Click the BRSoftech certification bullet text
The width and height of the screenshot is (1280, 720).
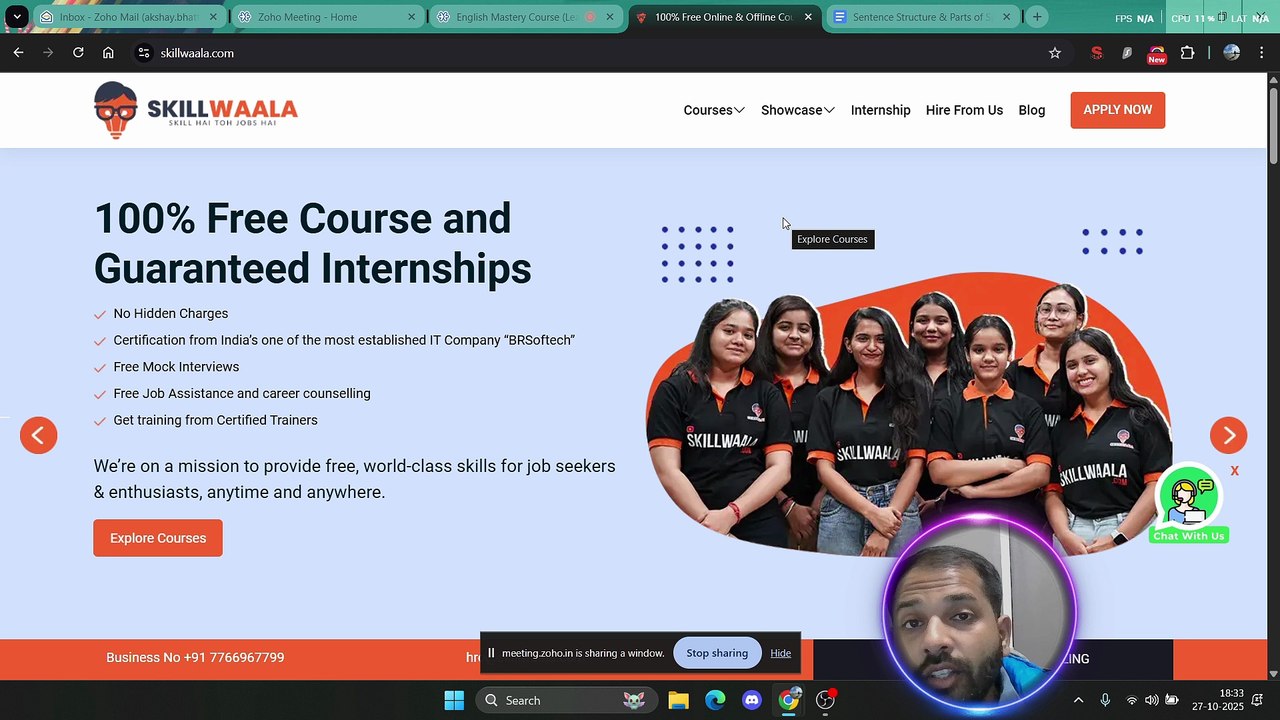click(x=344, y=340)
